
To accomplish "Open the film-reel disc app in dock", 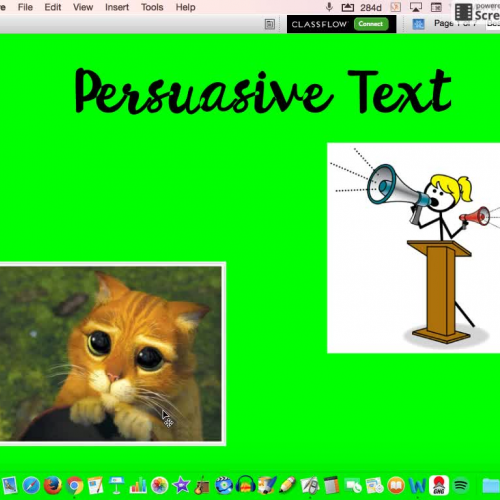I will [x=224, y=486].
